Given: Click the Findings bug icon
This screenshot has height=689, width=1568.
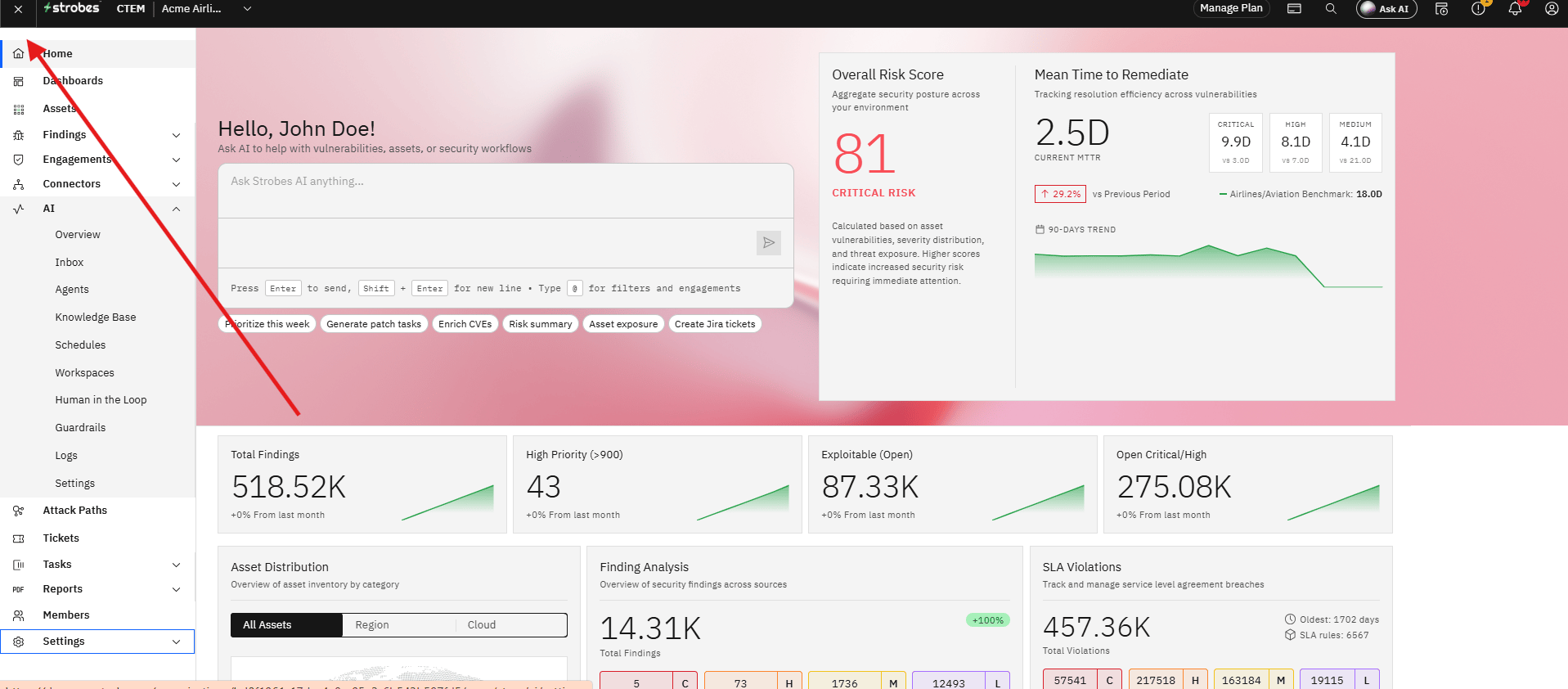Looking at the screenshot, I should click(x=19, y=135).
